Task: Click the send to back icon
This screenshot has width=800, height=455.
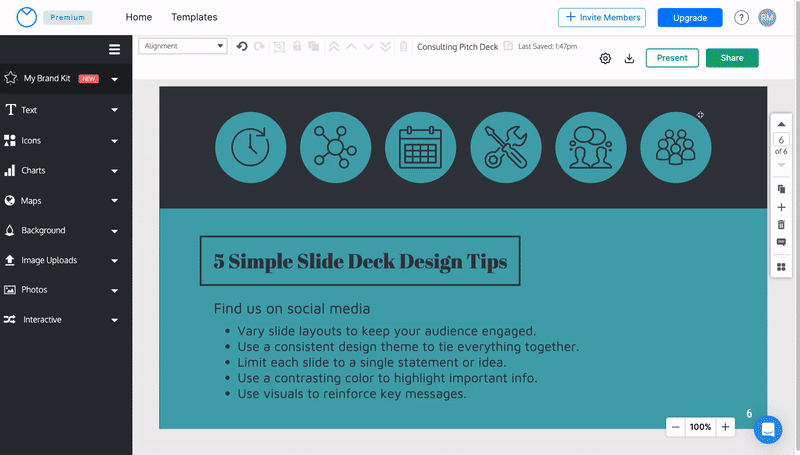Action: [386, 46]
